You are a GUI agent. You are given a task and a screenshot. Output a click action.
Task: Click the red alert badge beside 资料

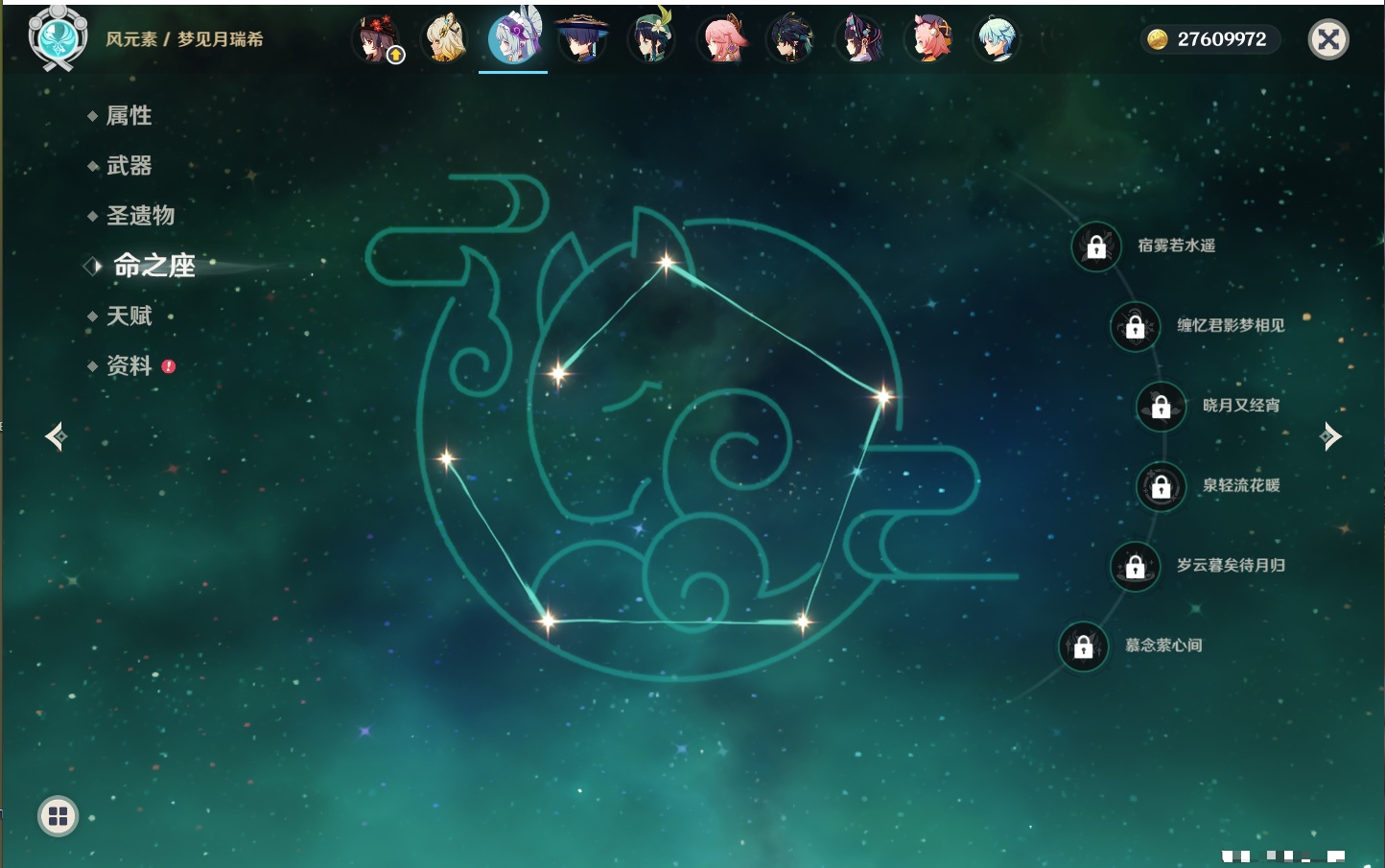(169, 366)
